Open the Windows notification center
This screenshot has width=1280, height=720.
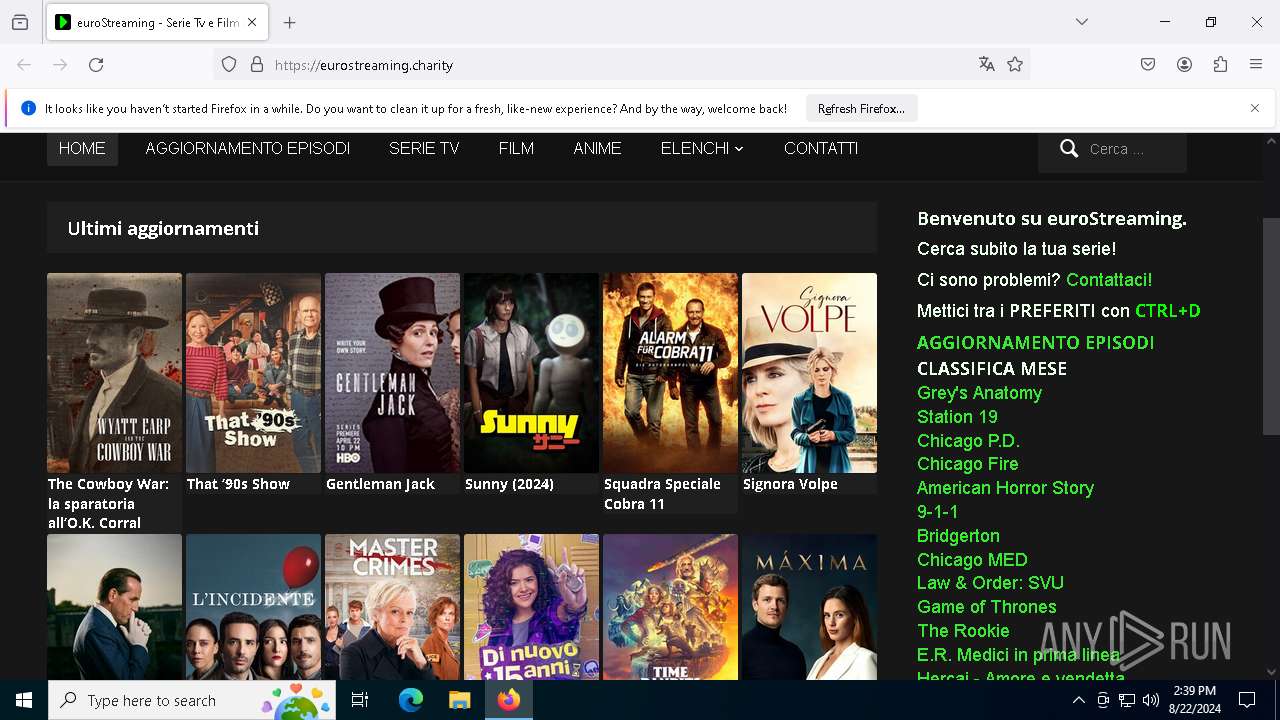(x=1247, y=700)
